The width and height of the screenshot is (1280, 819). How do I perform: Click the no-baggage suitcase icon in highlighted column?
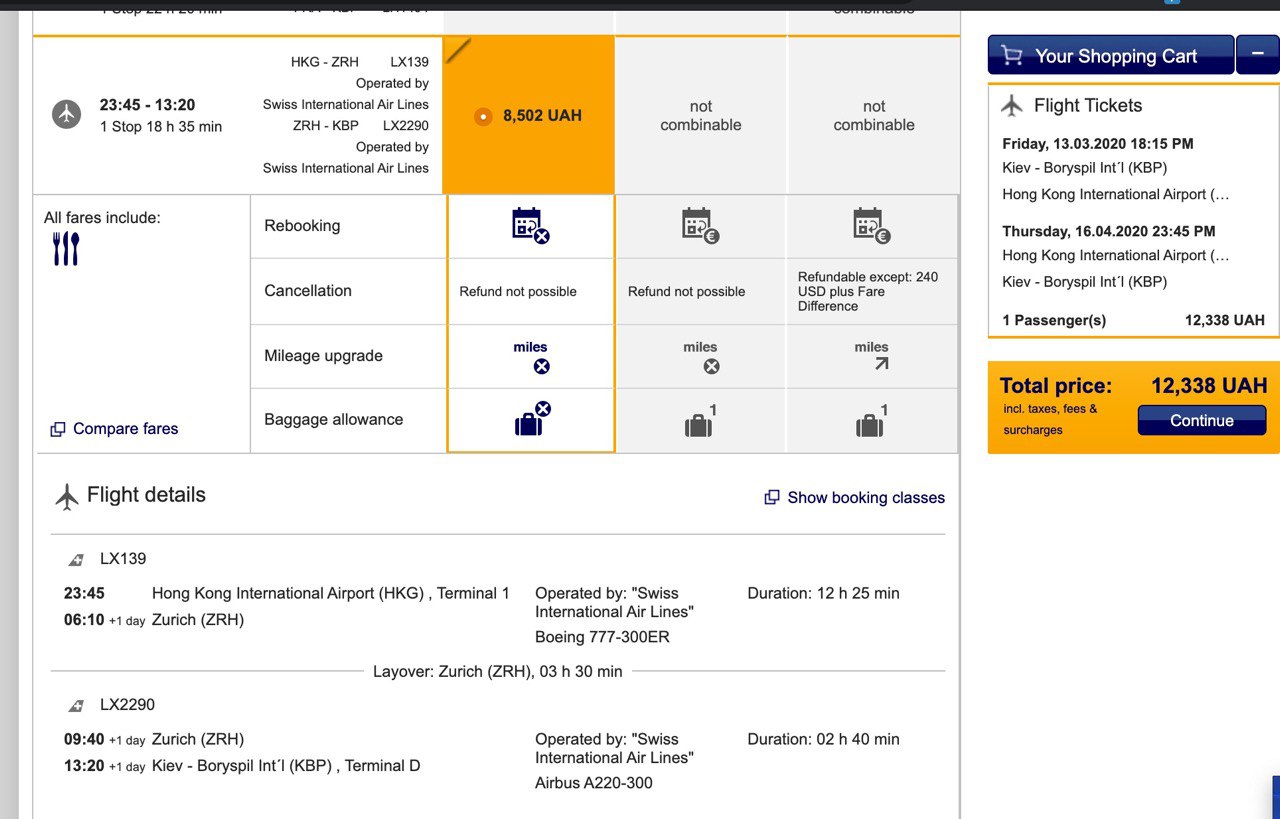tap(532, 418)
